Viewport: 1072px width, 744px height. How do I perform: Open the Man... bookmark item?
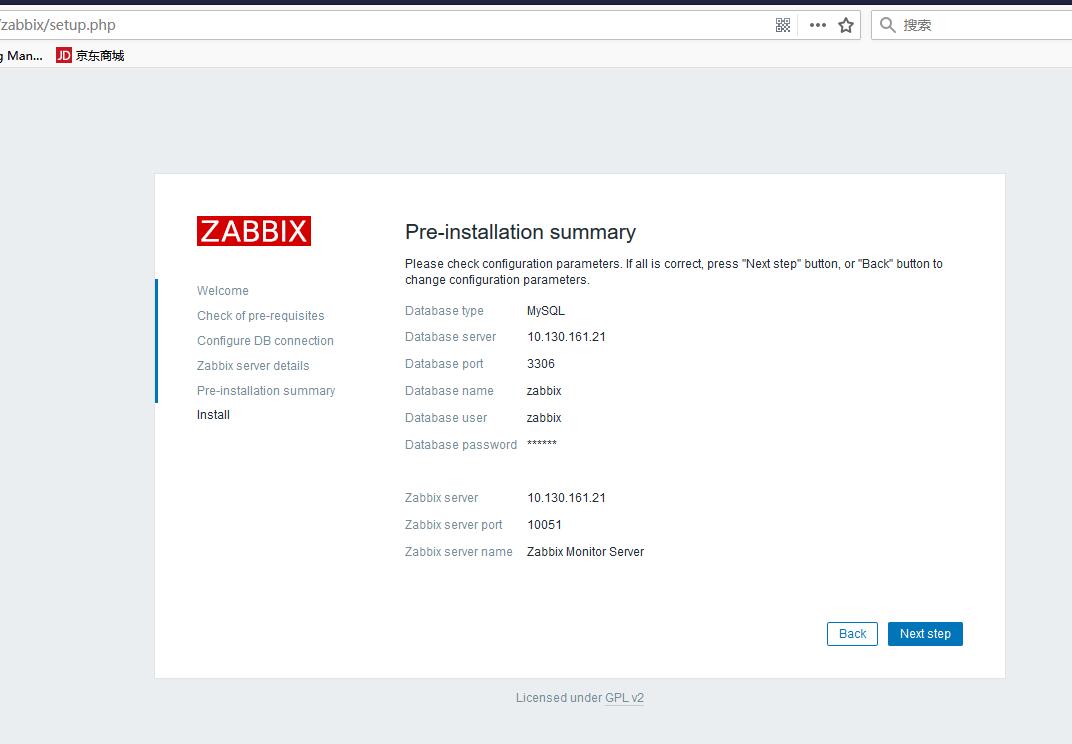pyautogui.click(x=22, y=55)
